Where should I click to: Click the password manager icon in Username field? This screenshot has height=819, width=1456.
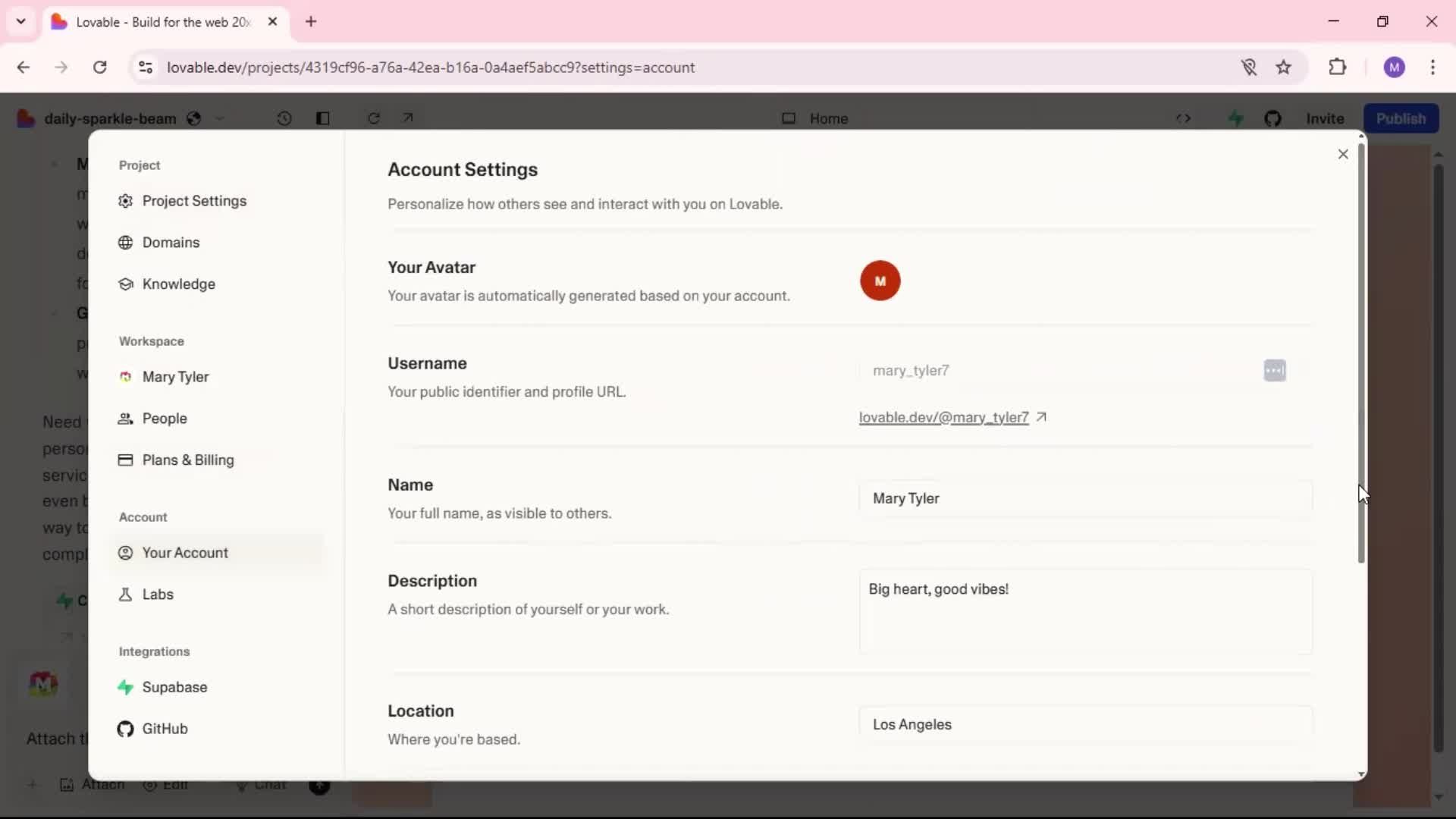[1275, 371]
